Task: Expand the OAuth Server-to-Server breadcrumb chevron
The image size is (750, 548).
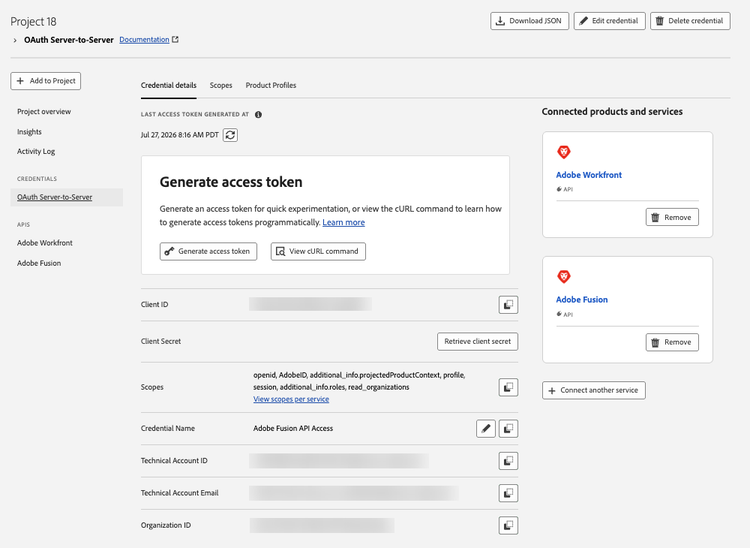Action: (x=15, y=40)
